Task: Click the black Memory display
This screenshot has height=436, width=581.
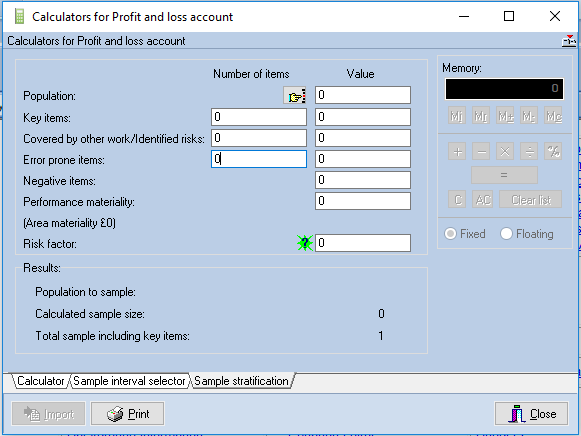Action: (504, 89)
